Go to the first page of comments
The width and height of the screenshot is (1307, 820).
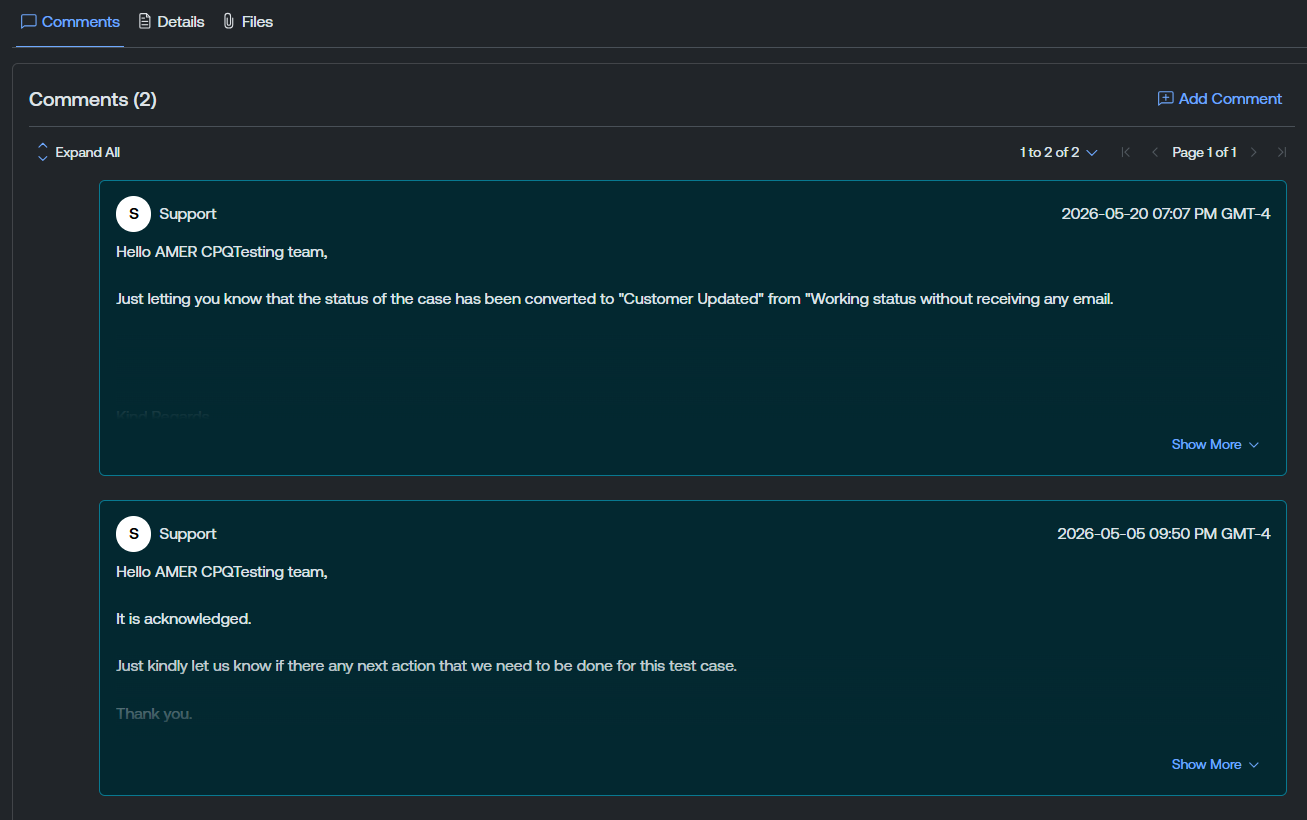pos(1125,152)
